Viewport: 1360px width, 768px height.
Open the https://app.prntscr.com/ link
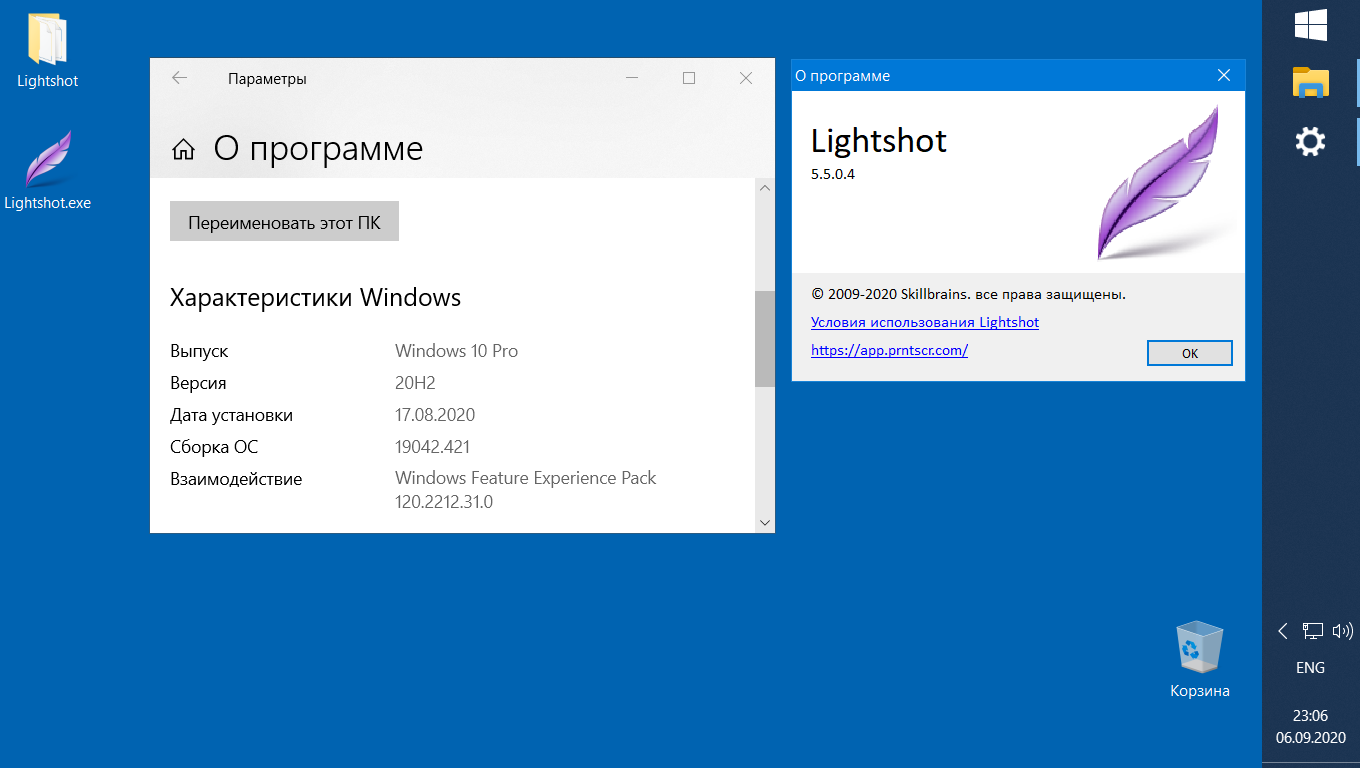[x=889, y=350]
